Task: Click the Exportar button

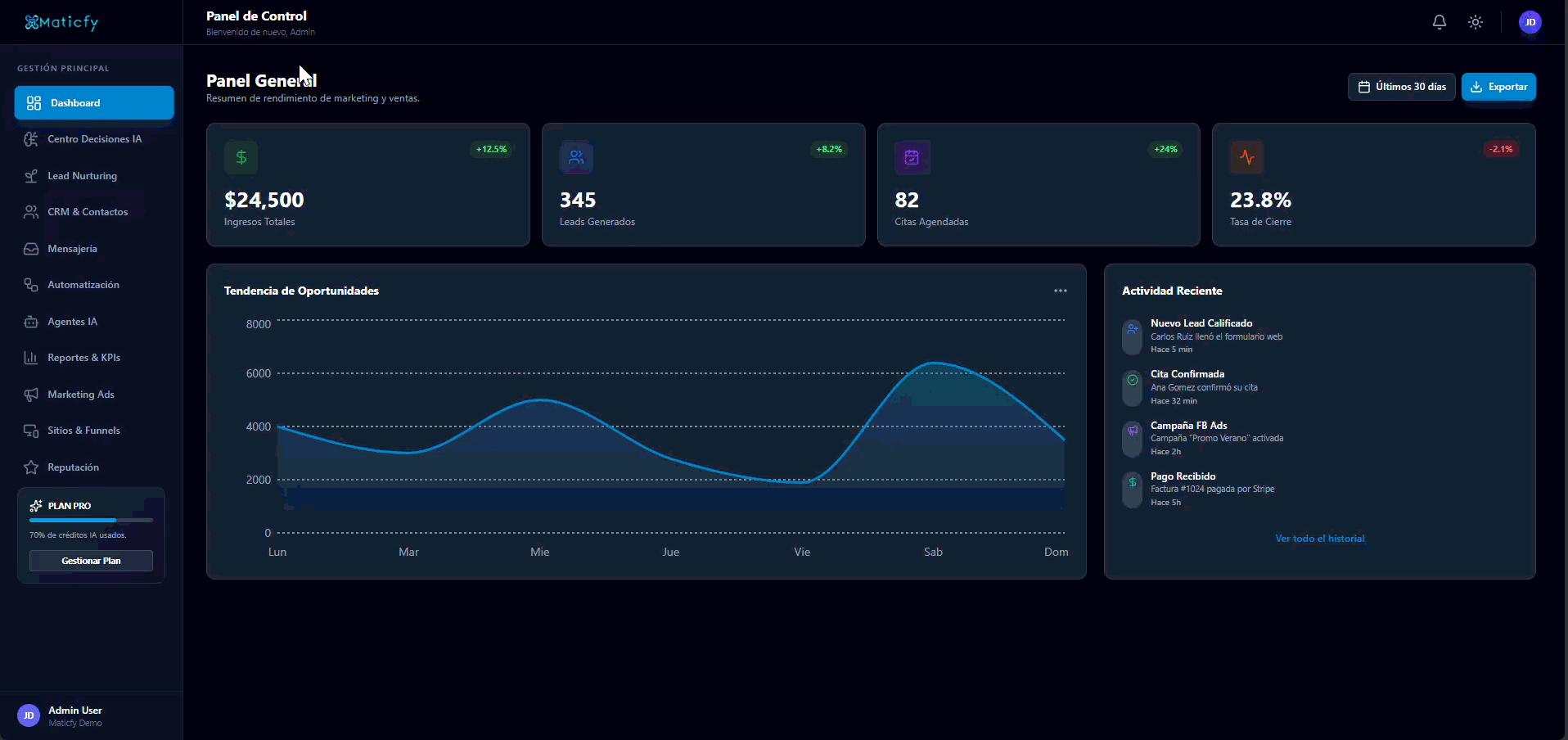Action: (1498, 87)
